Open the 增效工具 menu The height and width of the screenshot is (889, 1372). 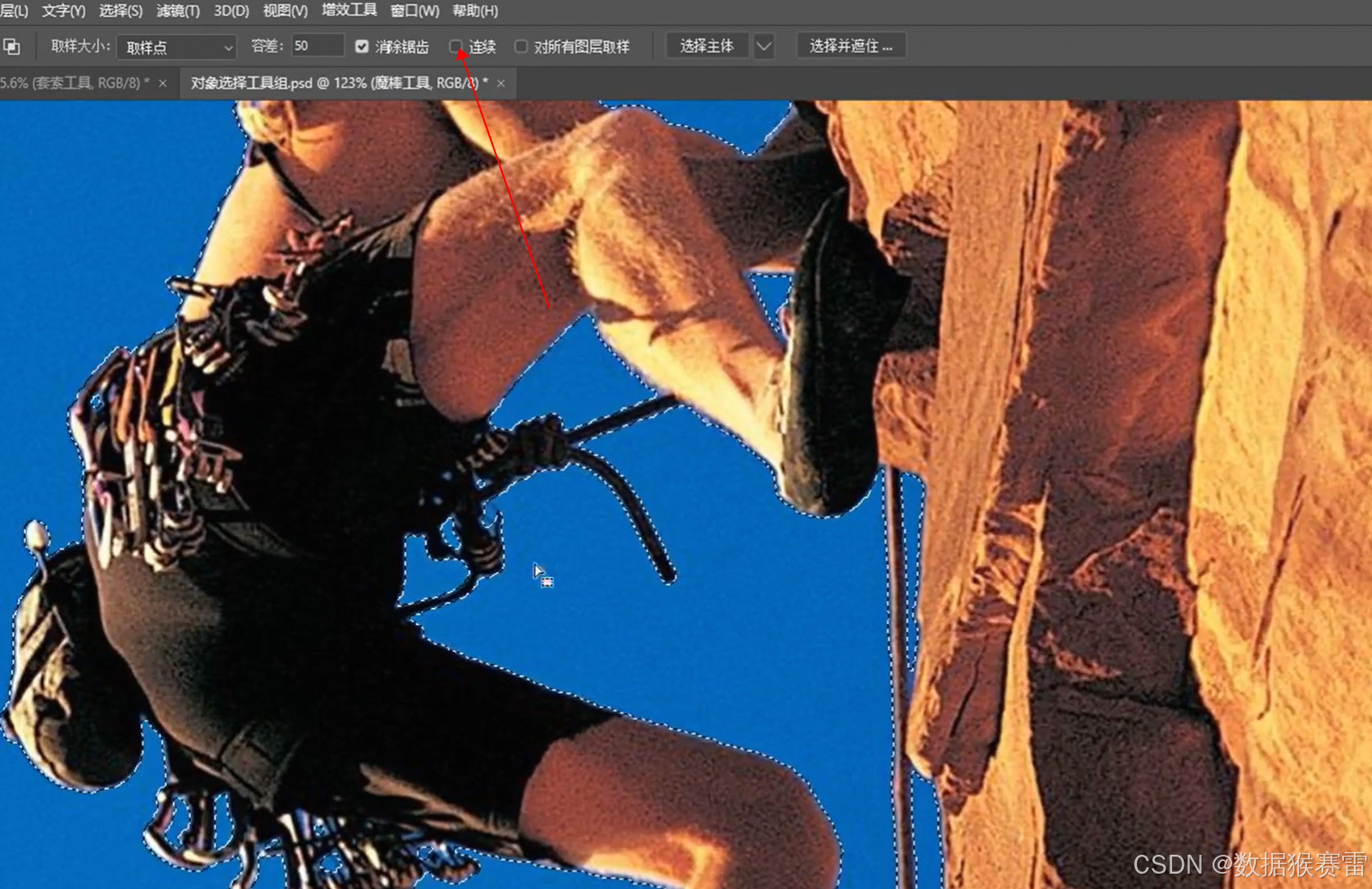coord(350,11)
